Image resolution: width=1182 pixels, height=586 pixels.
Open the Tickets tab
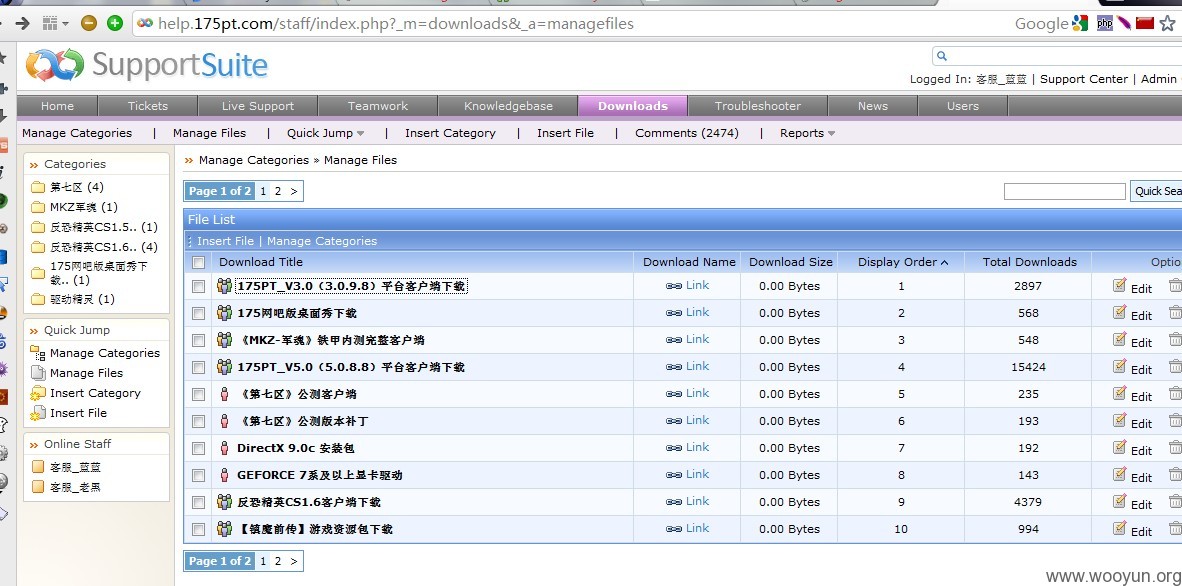(x=148, y=106)
